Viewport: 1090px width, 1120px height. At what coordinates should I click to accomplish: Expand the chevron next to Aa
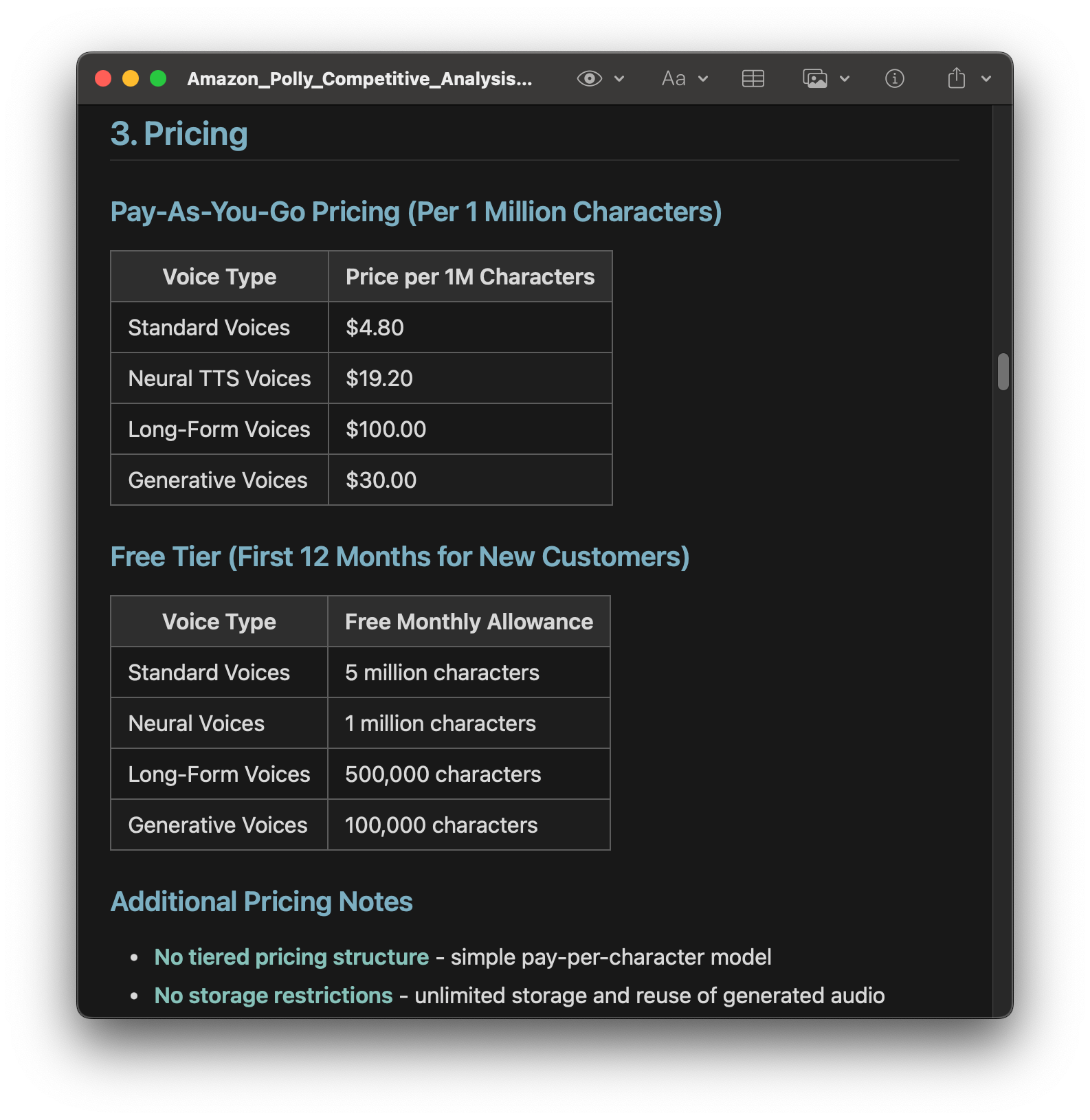tap(703, 79)
